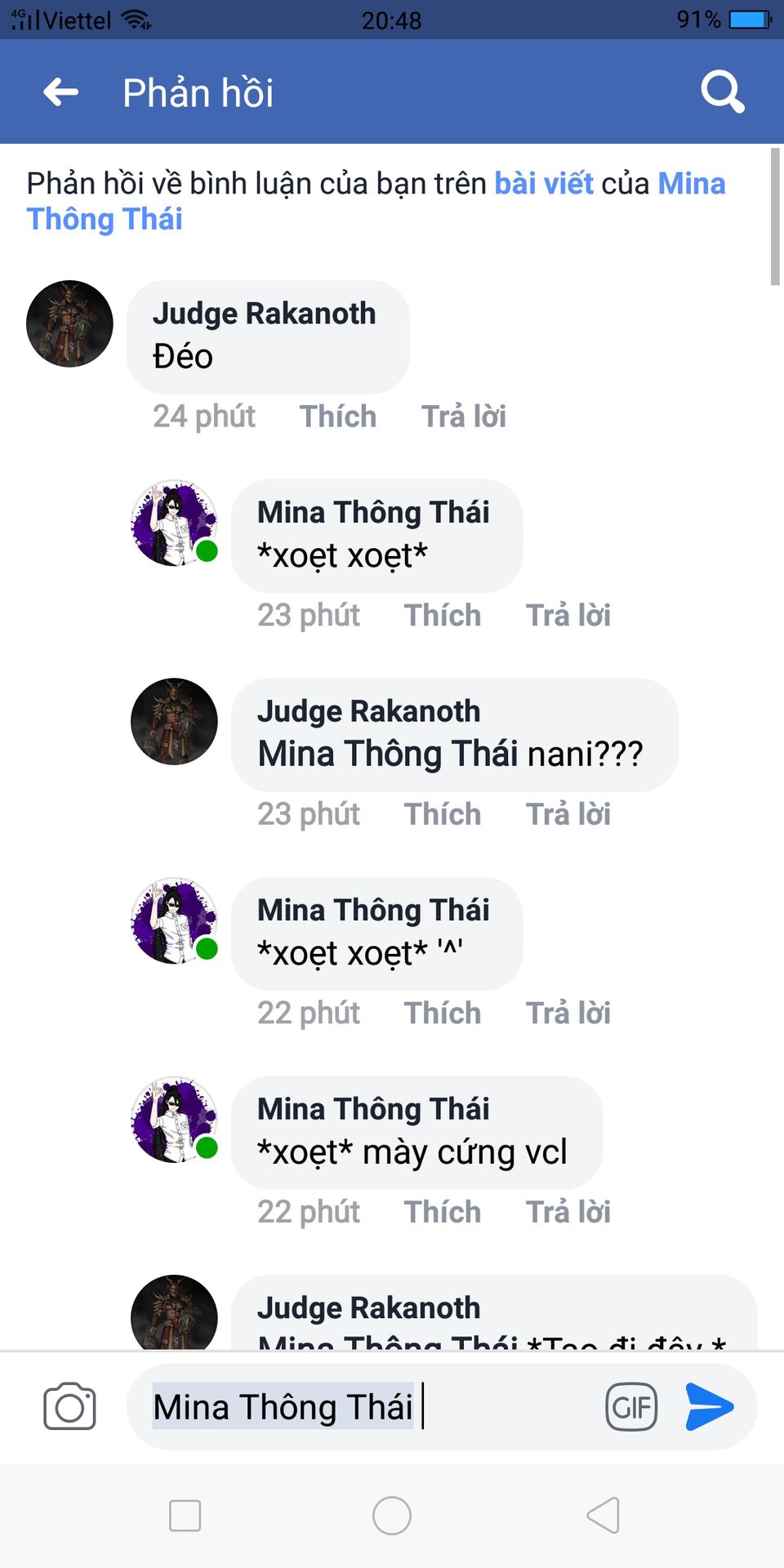Open Mina Thông Thái name in first reply

373,512
